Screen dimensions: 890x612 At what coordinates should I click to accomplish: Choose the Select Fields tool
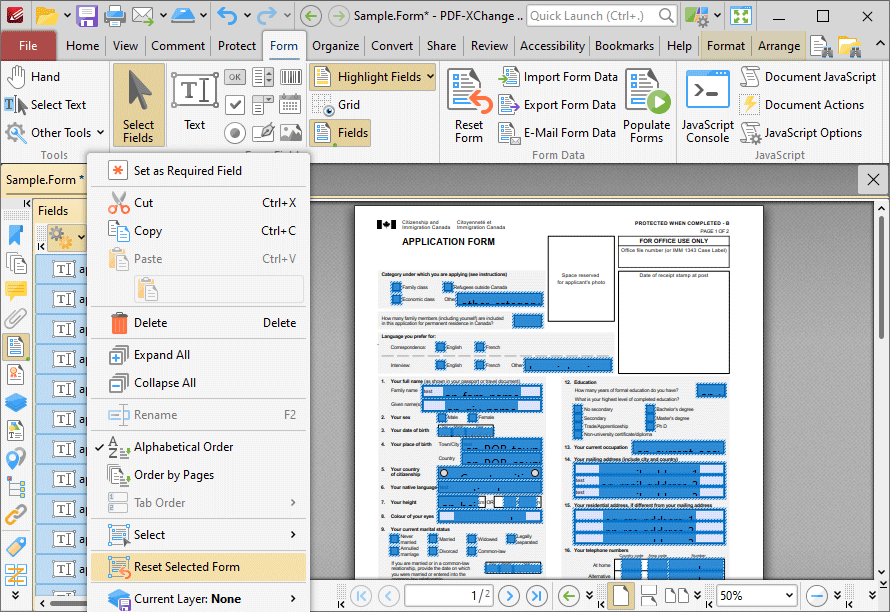tap(138, 105)
